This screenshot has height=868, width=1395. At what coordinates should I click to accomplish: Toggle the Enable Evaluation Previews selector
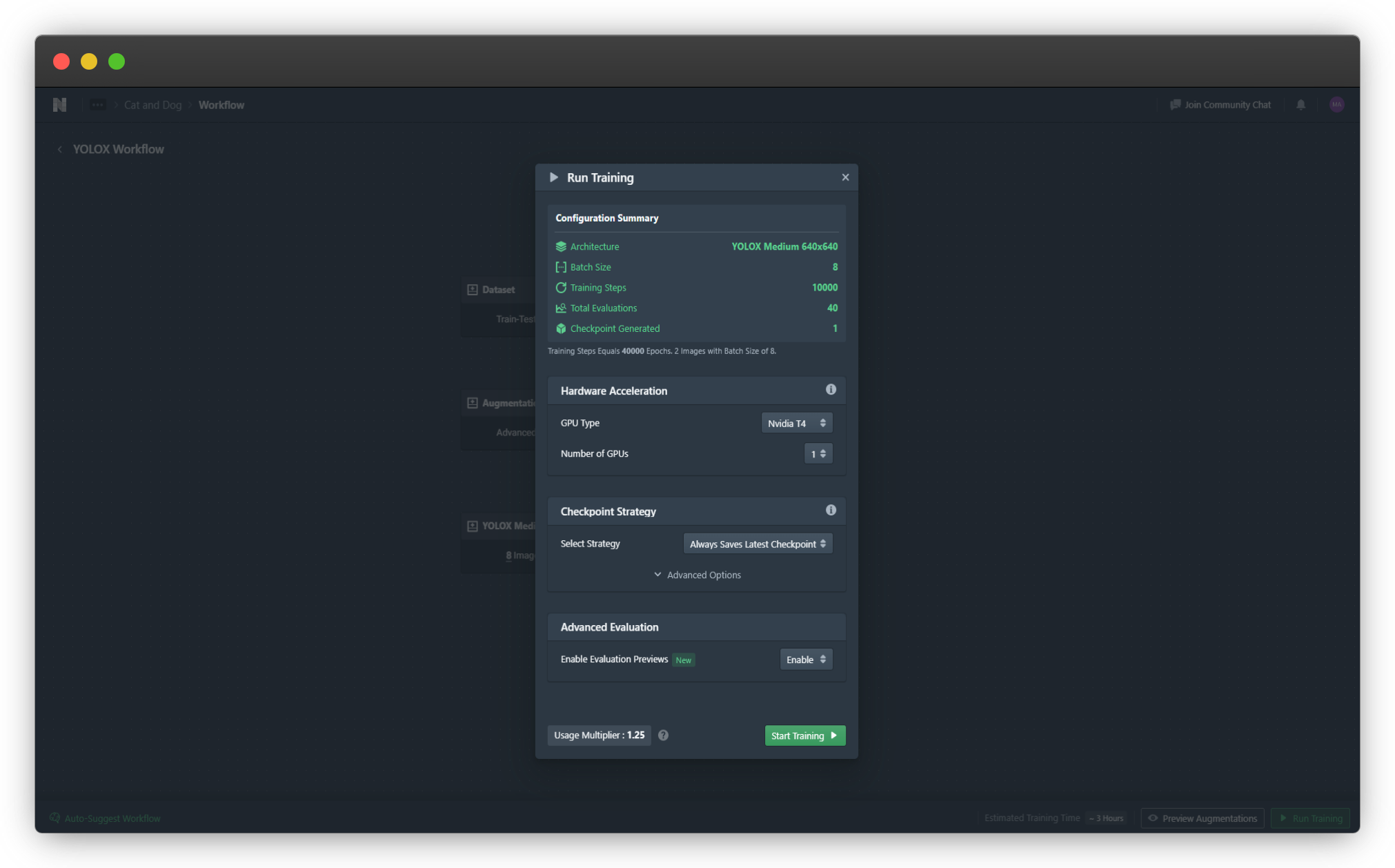806,660
